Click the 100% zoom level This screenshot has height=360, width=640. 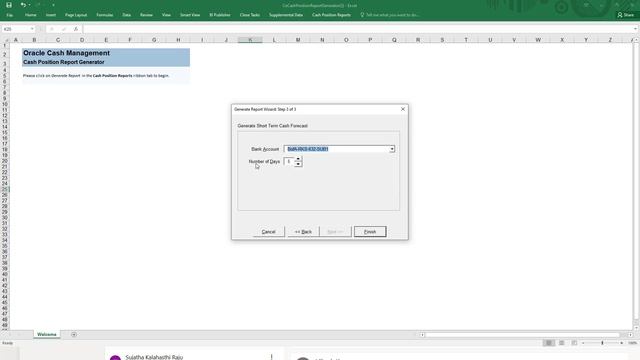(632, 343)
